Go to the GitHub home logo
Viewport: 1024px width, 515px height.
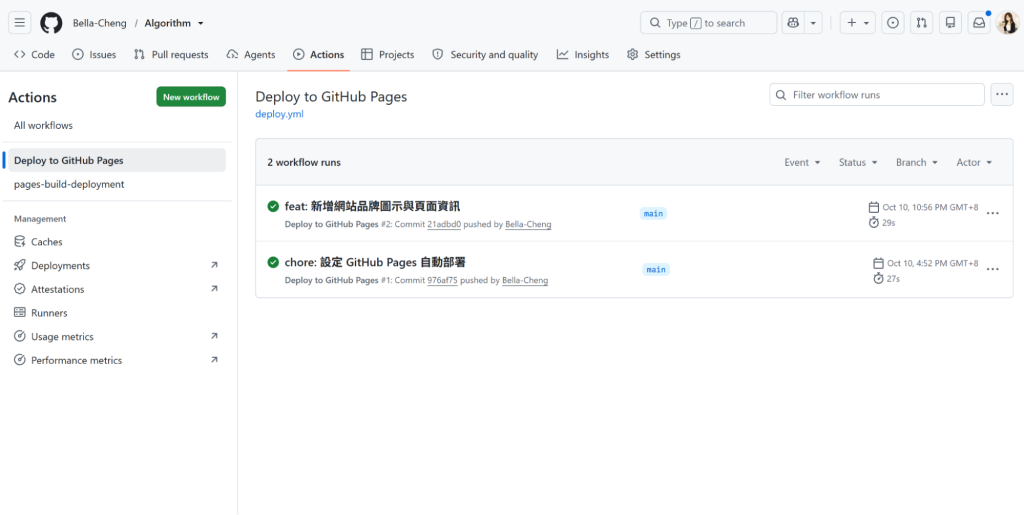(x=51, y=23)
